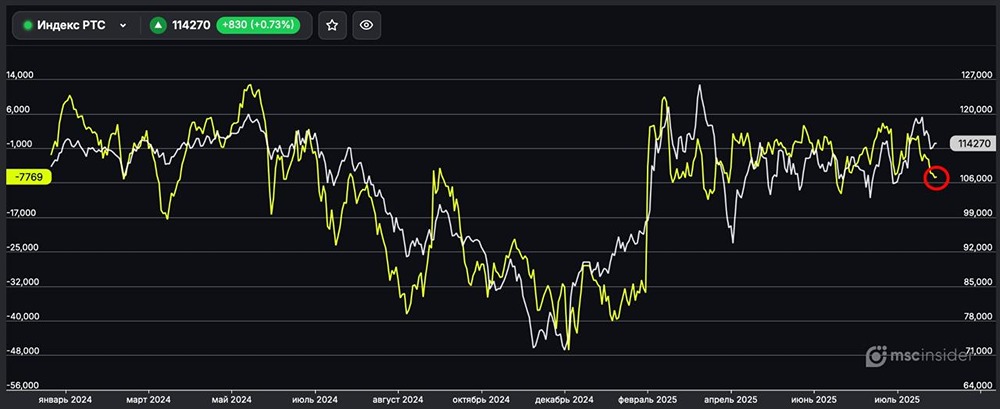Click the star favorite icon
Screen dimensions: 1000x409
pos(332,25)
